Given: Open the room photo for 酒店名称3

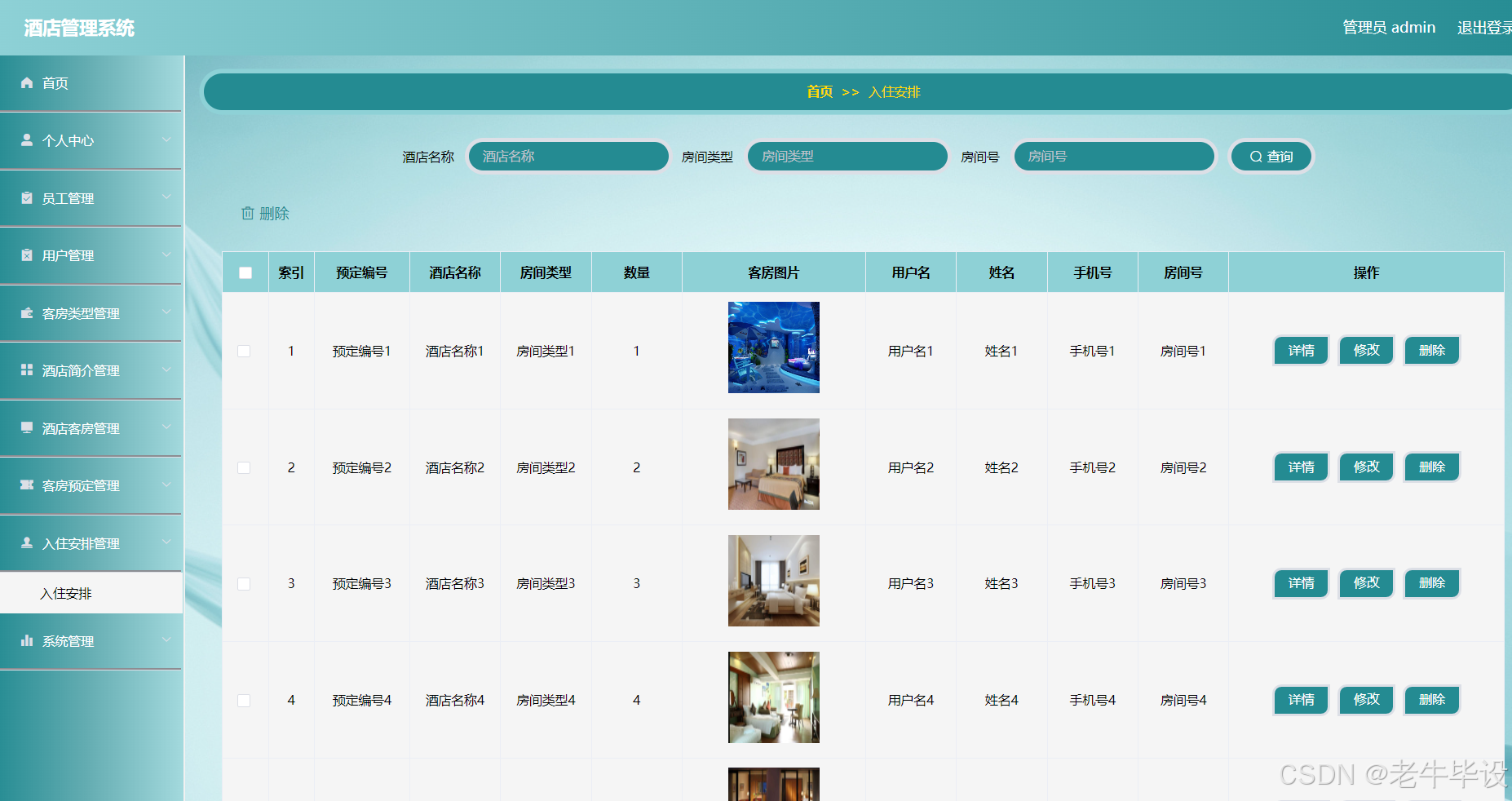Looking at the screenshot, I should [773, 581].
